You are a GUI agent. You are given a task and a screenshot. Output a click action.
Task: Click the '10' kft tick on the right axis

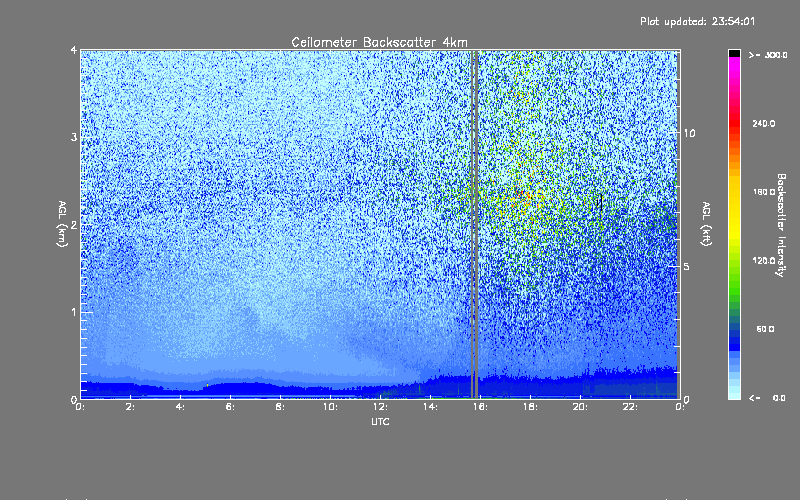(x=689, y=133)
